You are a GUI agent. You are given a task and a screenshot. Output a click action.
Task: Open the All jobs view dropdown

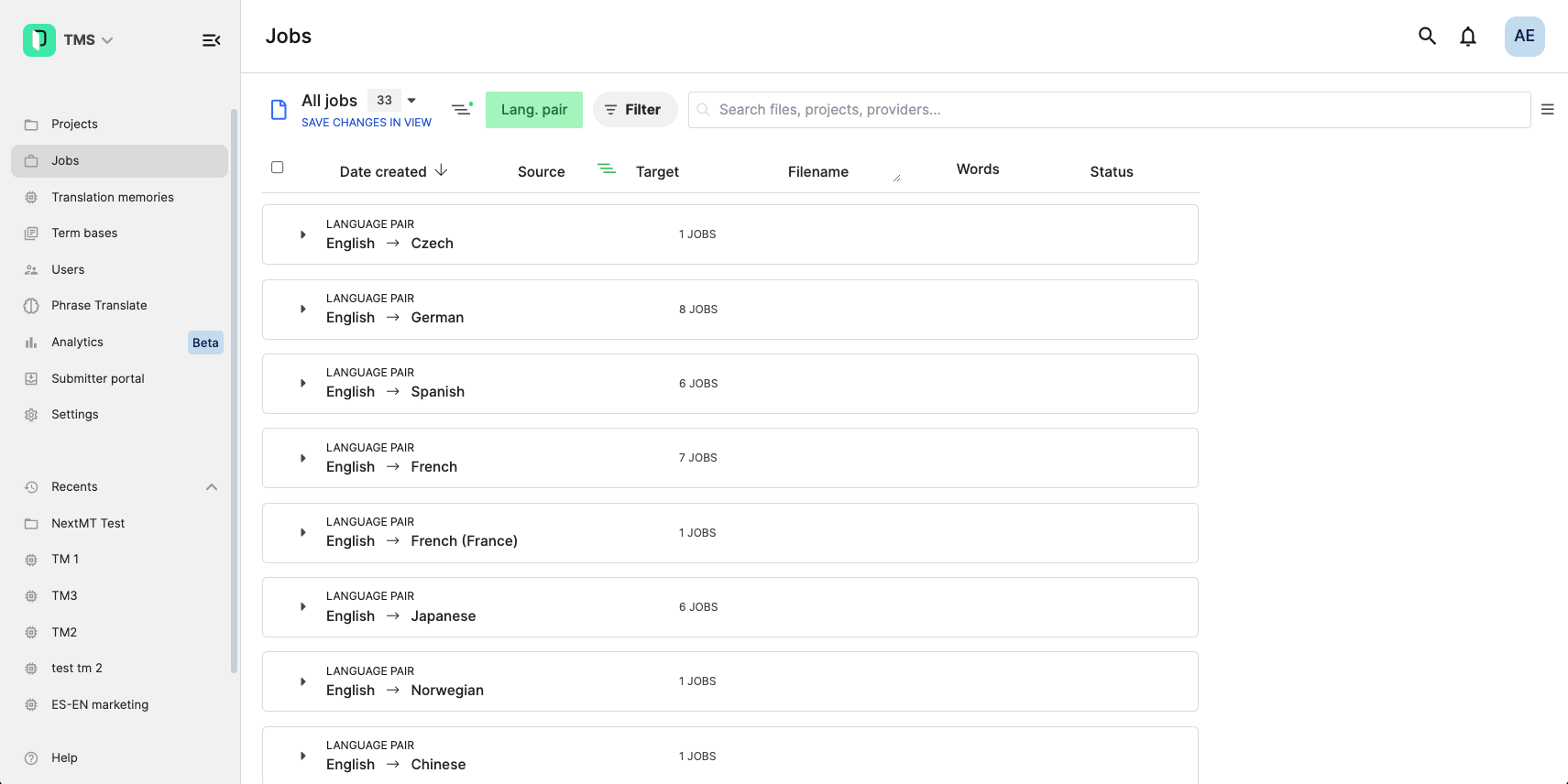point(411,101)
